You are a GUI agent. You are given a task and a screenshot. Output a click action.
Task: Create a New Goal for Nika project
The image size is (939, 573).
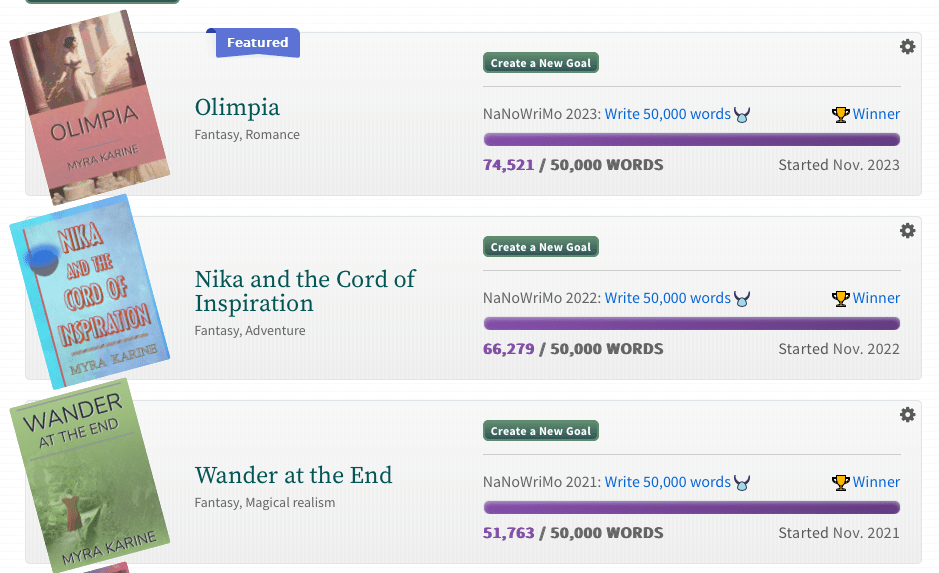[540, 247]
